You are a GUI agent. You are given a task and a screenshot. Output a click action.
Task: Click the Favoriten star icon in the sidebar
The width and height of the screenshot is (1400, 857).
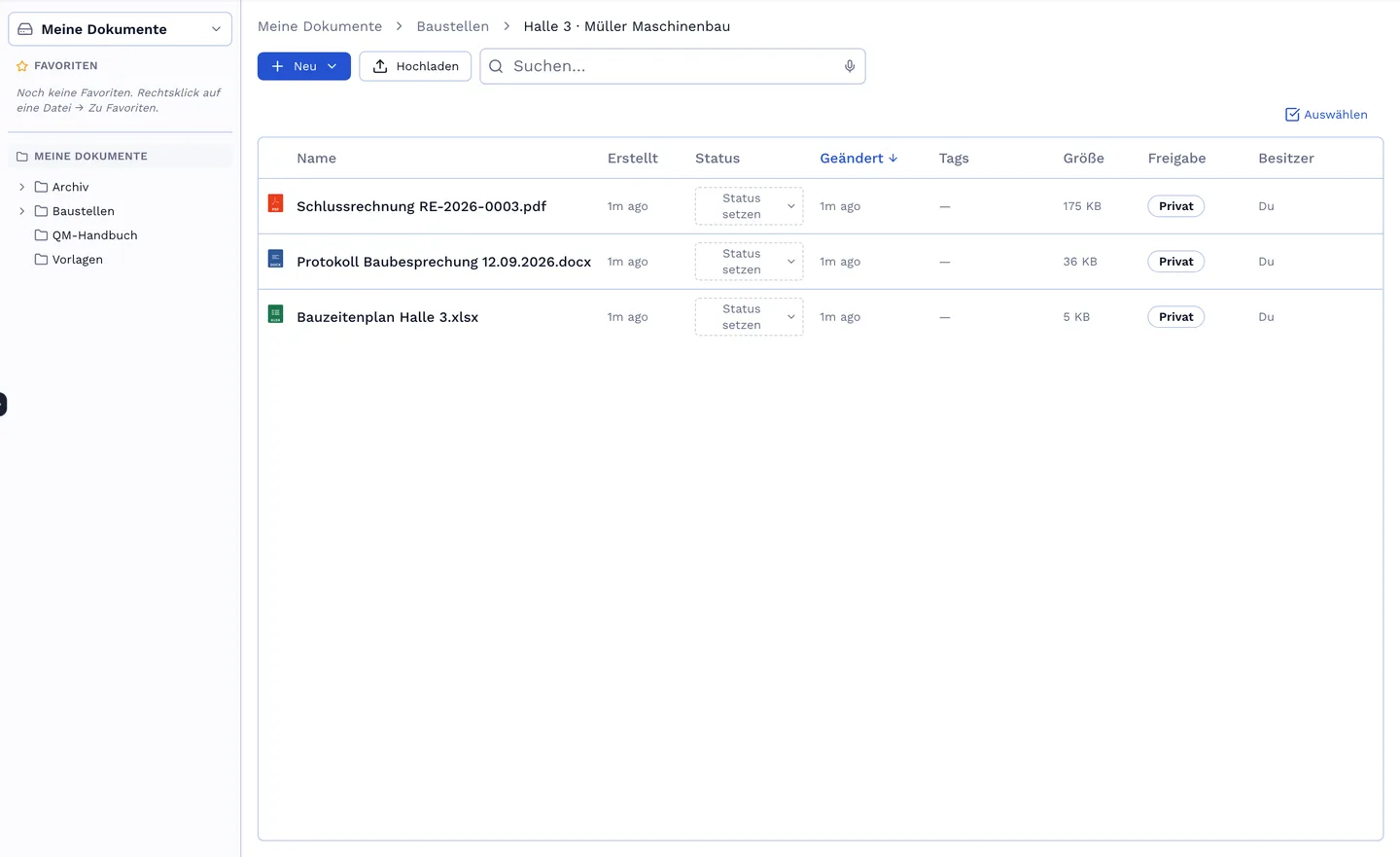pos(22,66)
